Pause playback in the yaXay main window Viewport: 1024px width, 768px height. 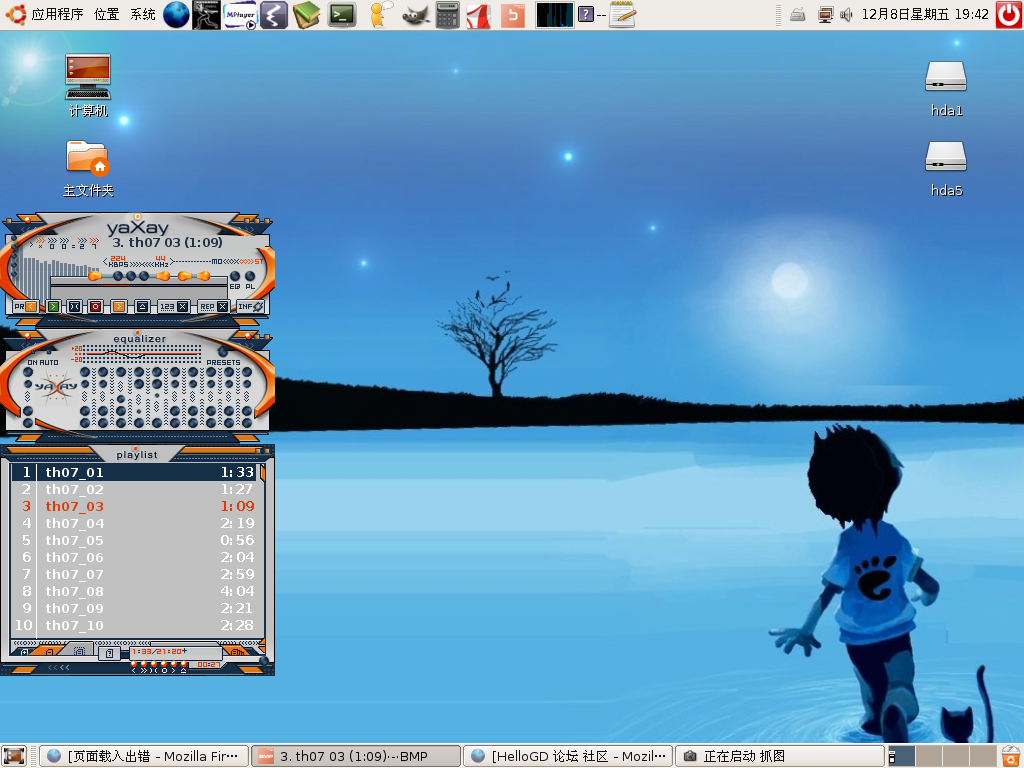74,306
